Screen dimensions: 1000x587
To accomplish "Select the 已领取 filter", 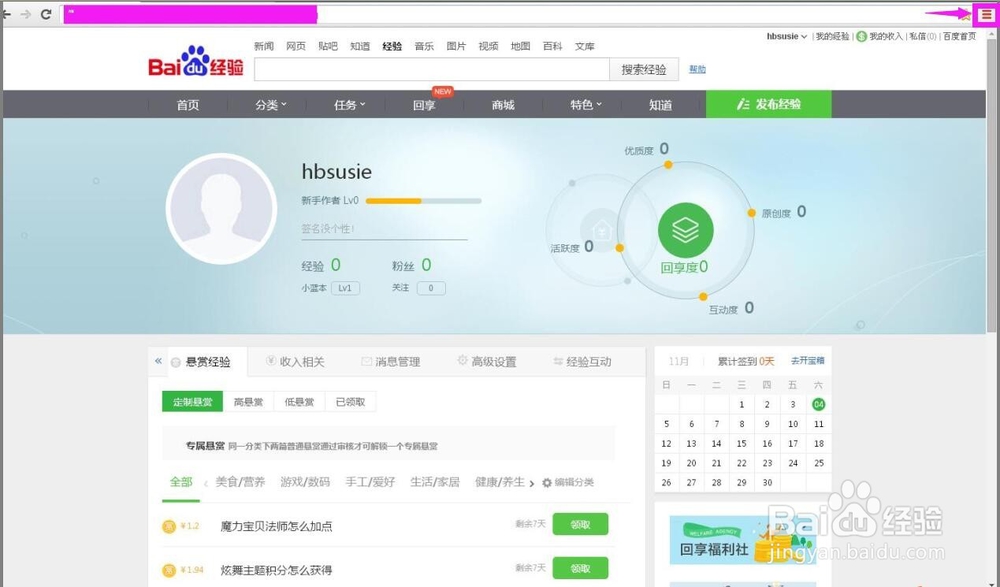I will pyautogui.click(x=351, y=401).
